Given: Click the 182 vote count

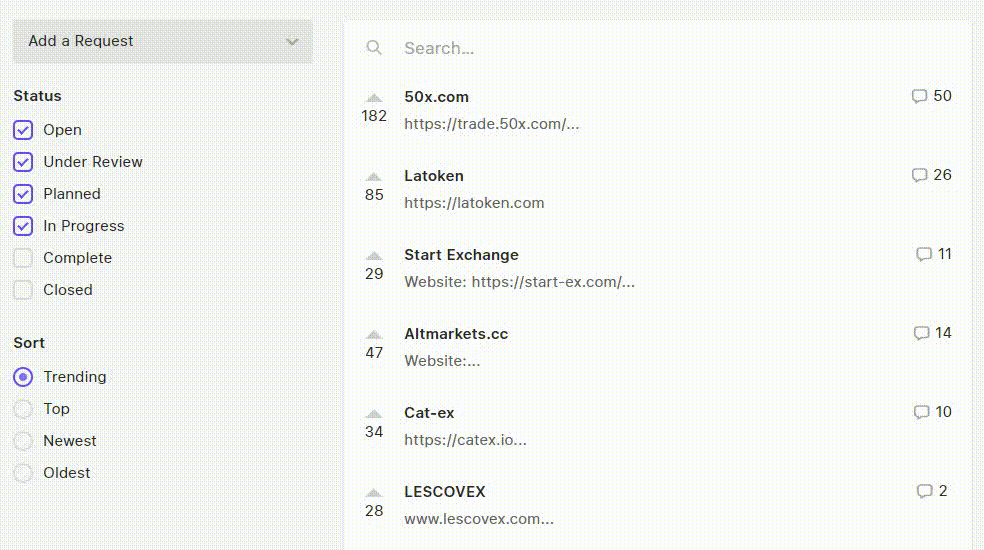Looking at the screenshot, I should pos(374,116).
